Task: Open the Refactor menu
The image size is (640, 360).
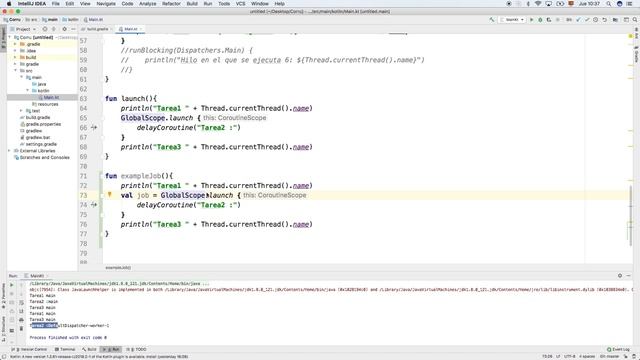Action: pos(171,4)
